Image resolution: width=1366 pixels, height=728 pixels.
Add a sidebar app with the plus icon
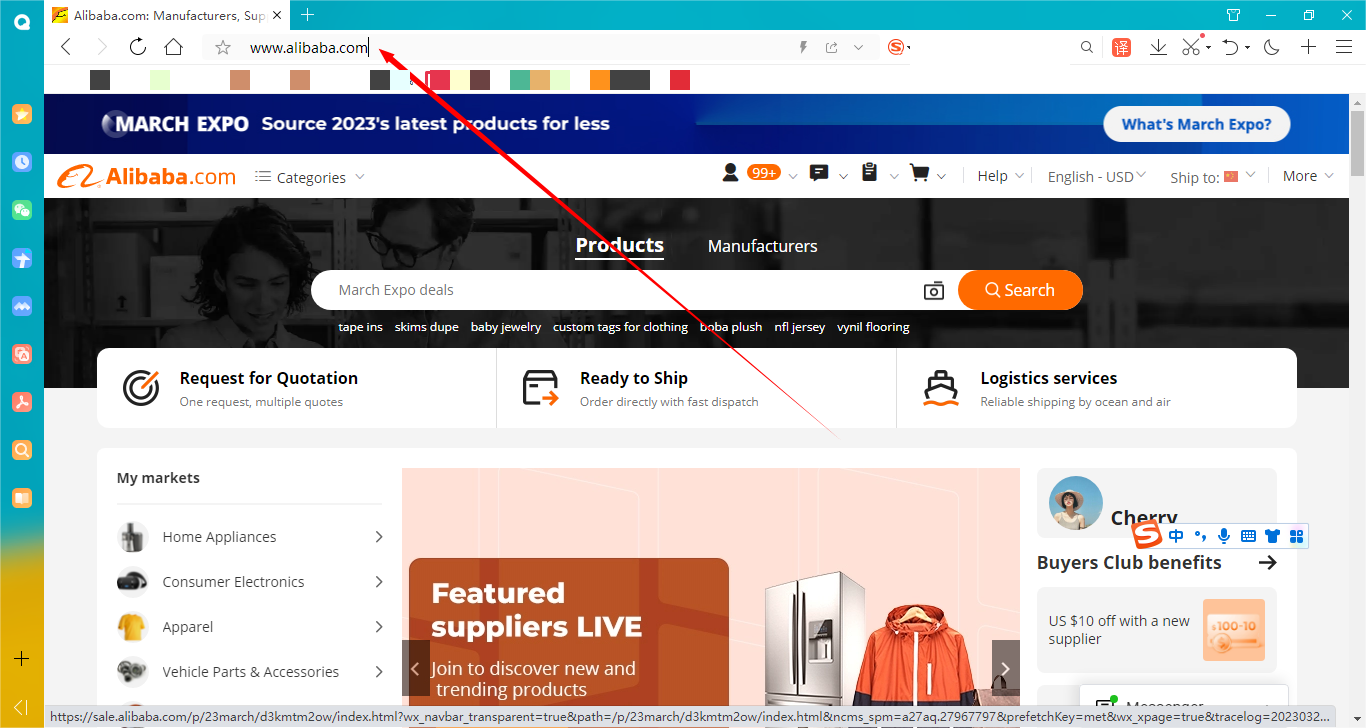tap(22, 659)
